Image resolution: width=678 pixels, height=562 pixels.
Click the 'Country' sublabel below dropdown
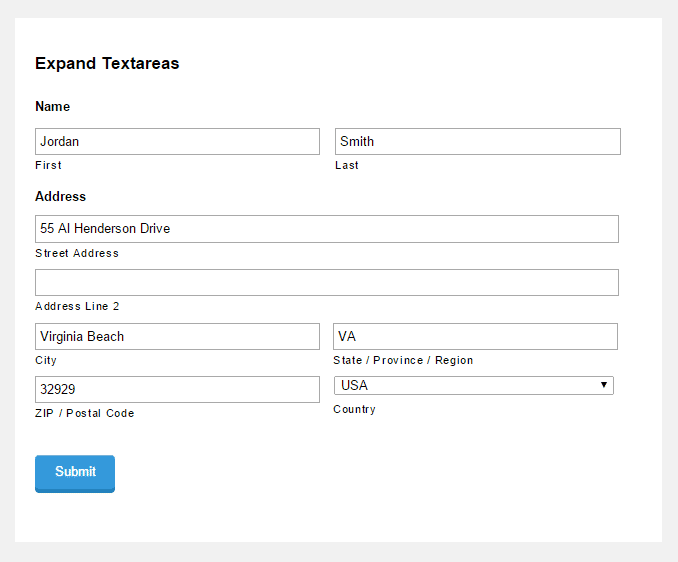[x=354, y=409]
